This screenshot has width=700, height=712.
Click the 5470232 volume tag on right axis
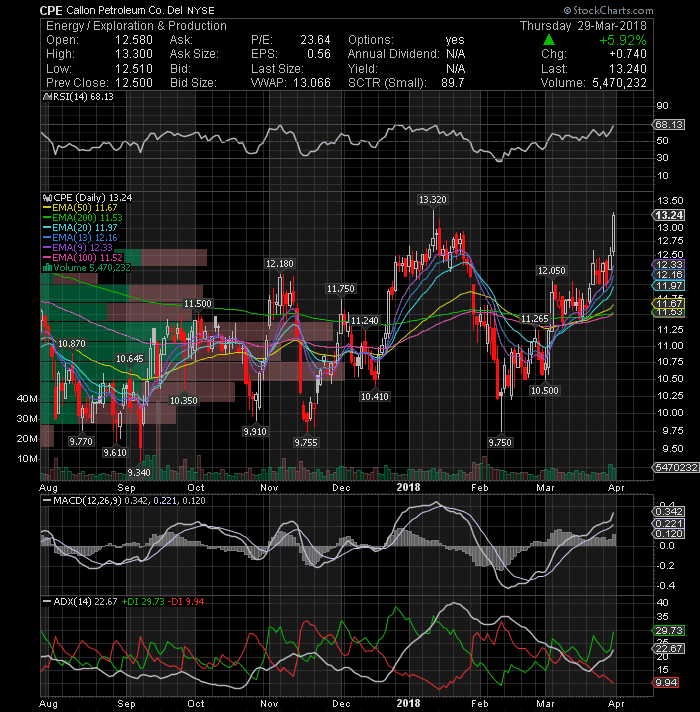(675, 467)
